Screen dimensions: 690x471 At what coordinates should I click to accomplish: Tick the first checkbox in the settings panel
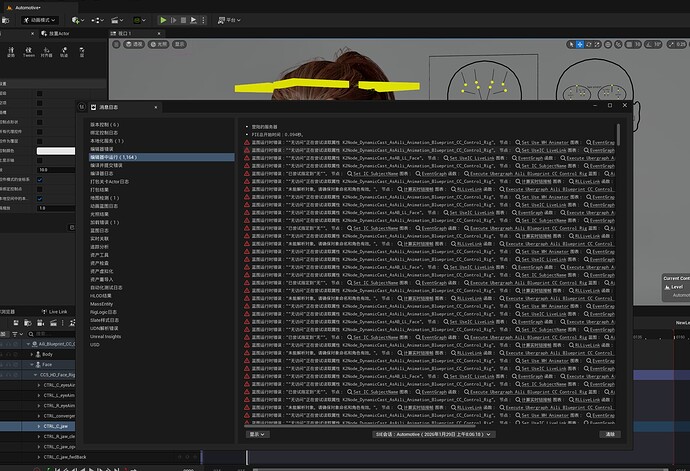click(40, 93)
